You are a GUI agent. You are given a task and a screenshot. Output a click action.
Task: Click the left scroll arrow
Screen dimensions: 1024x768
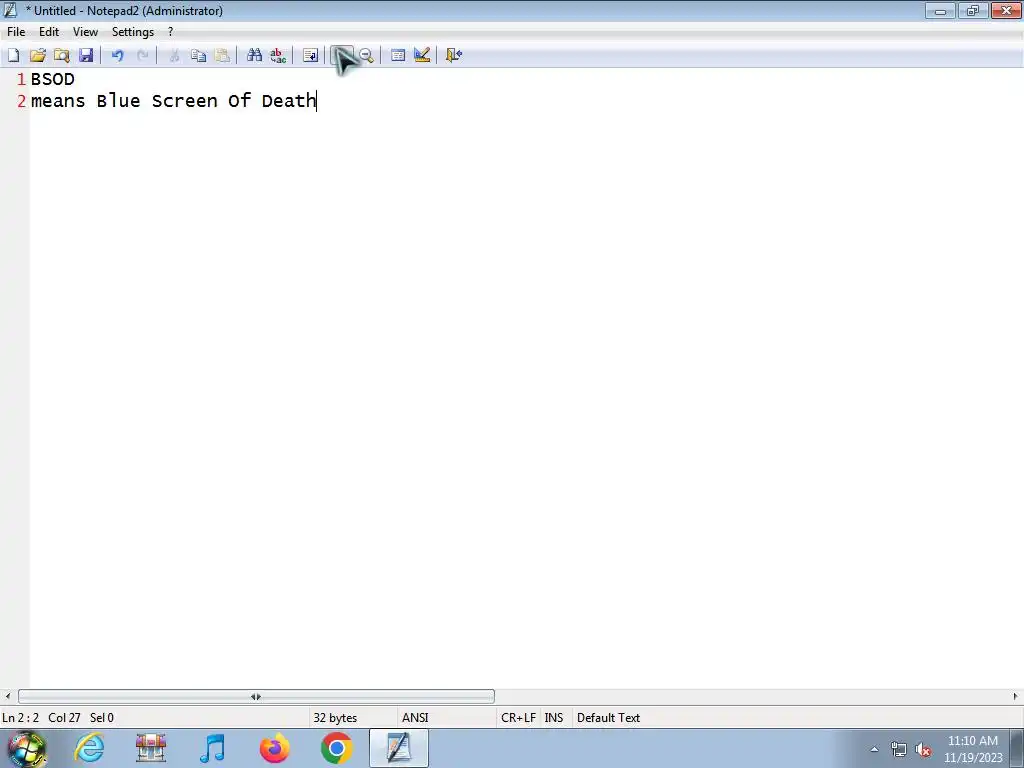pyautogui.click(x=7, y=697)
